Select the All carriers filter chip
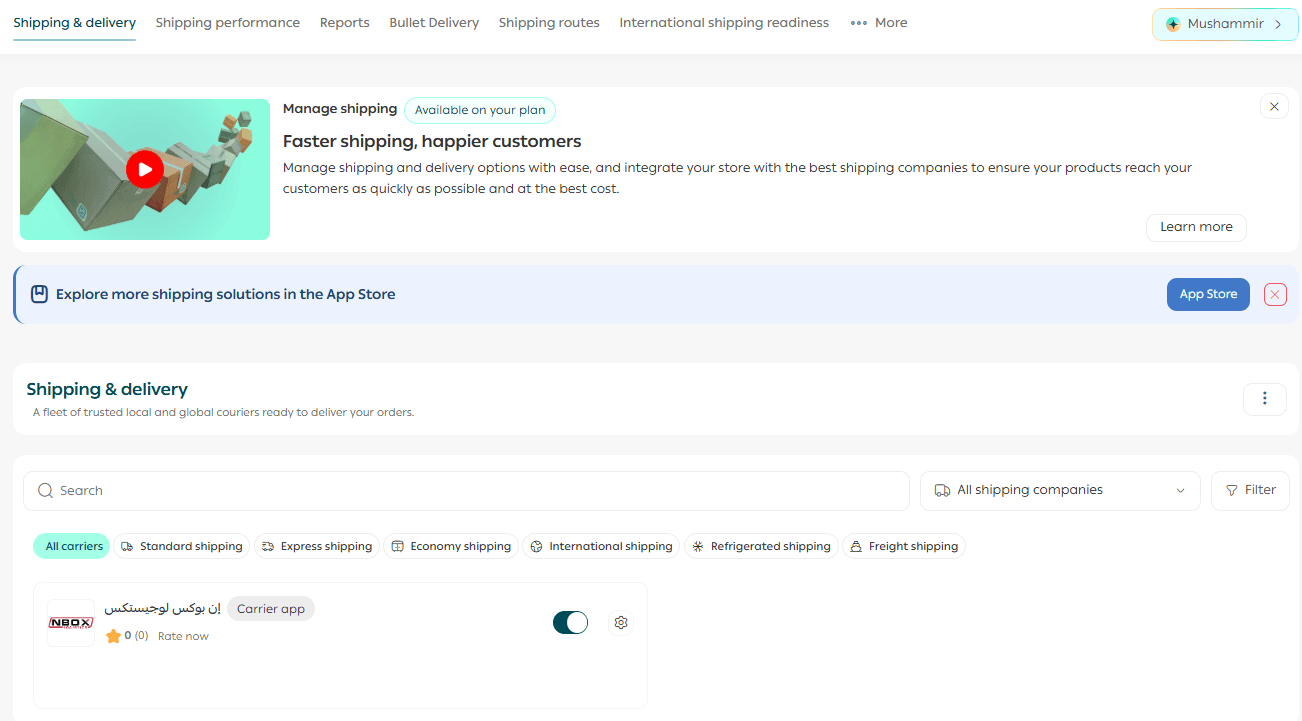Screen dimensions: 1302x721 click(x=74, y=546)
